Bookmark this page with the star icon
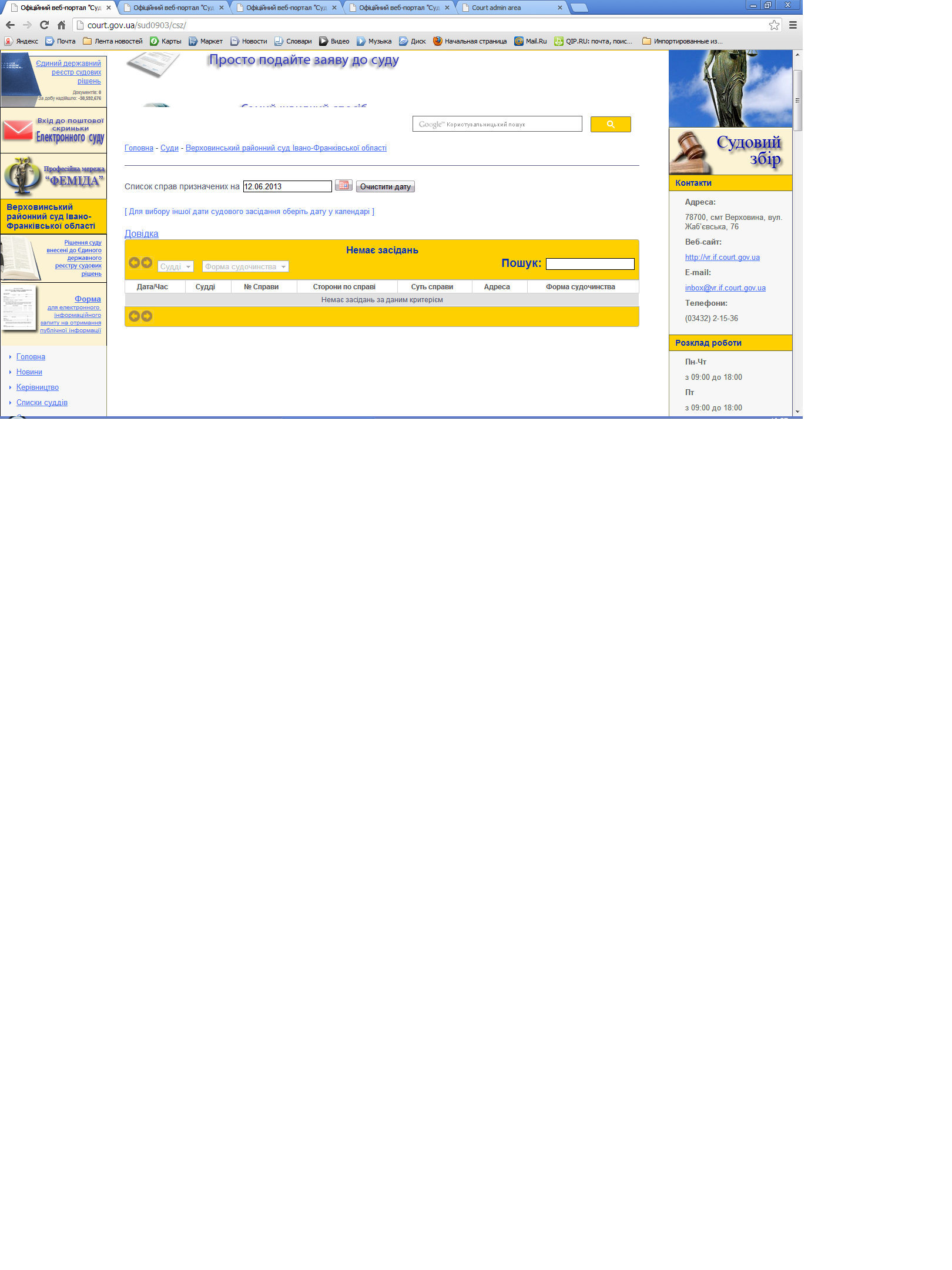 [774, 25]
